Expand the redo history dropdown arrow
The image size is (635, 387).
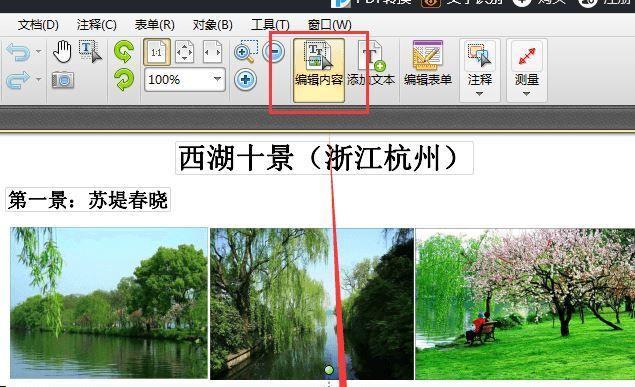(x=38, y=79)
